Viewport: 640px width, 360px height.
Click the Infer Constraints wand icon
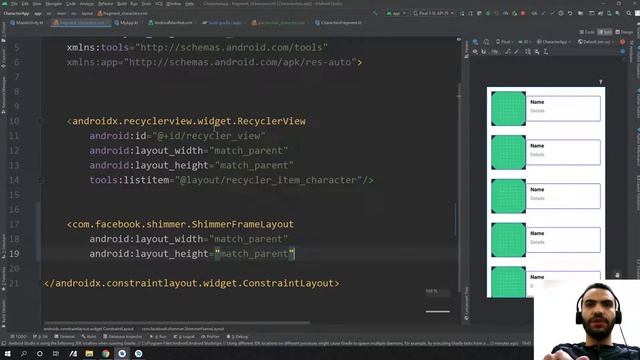click(x=517, y=52)
